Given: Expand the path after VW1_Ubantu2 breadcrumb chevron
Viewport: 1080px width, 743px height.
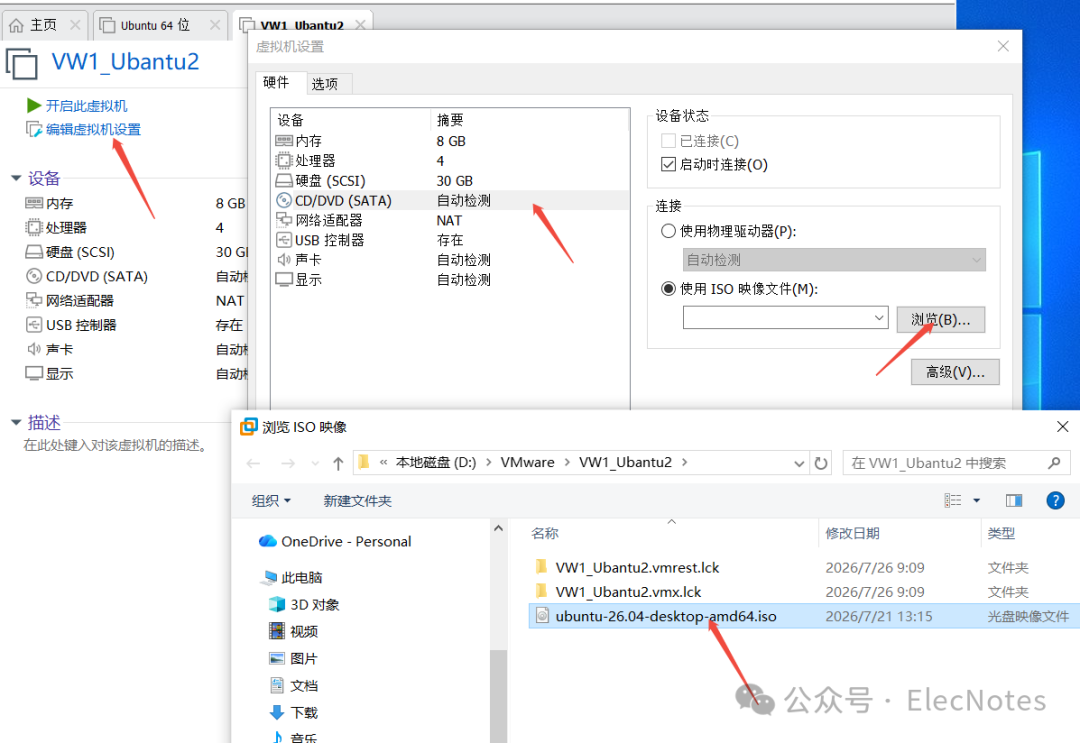Looking at the screenshot, I should [685, 463].
